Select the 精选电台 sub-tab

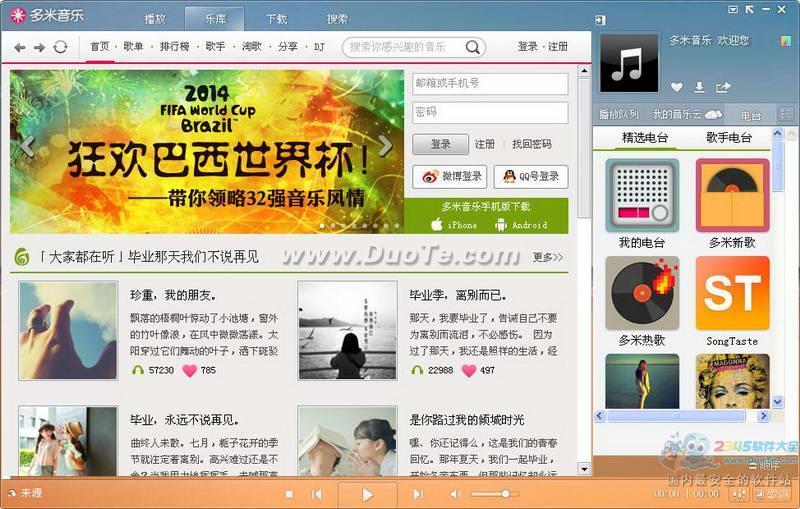tap(645, 138)
